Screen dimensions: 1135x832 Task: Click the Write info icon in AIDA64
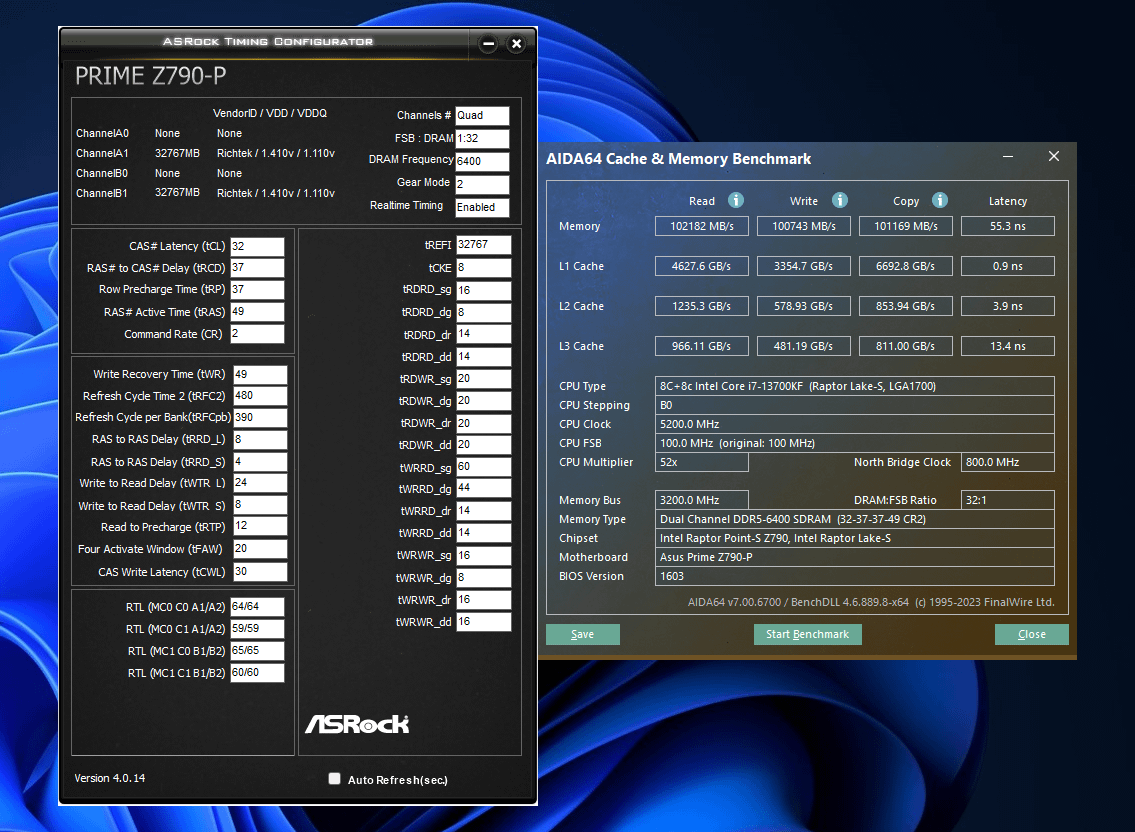[x=840, y=201]
